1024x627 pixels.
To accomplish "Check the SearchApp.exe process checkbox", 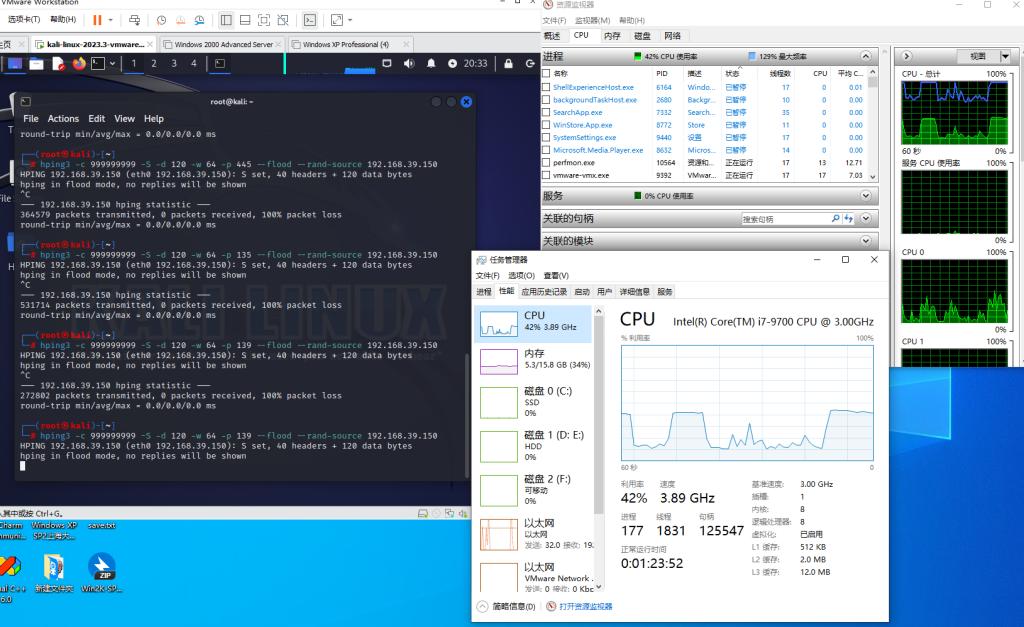I will click(546, 112).
